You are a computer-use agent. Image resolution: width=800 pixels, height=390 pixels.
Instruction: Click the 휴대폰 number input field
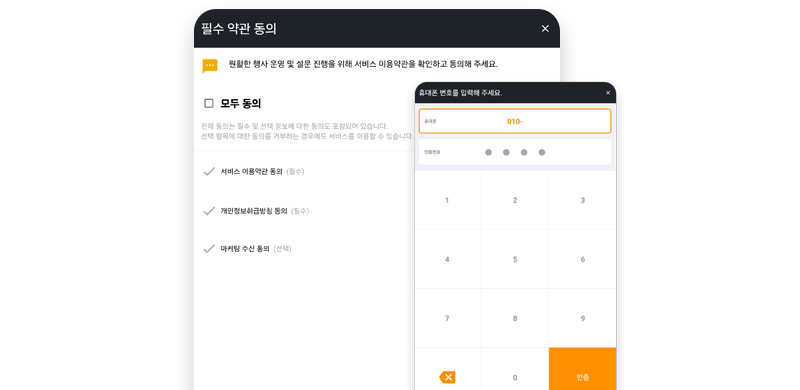(515, 121)
